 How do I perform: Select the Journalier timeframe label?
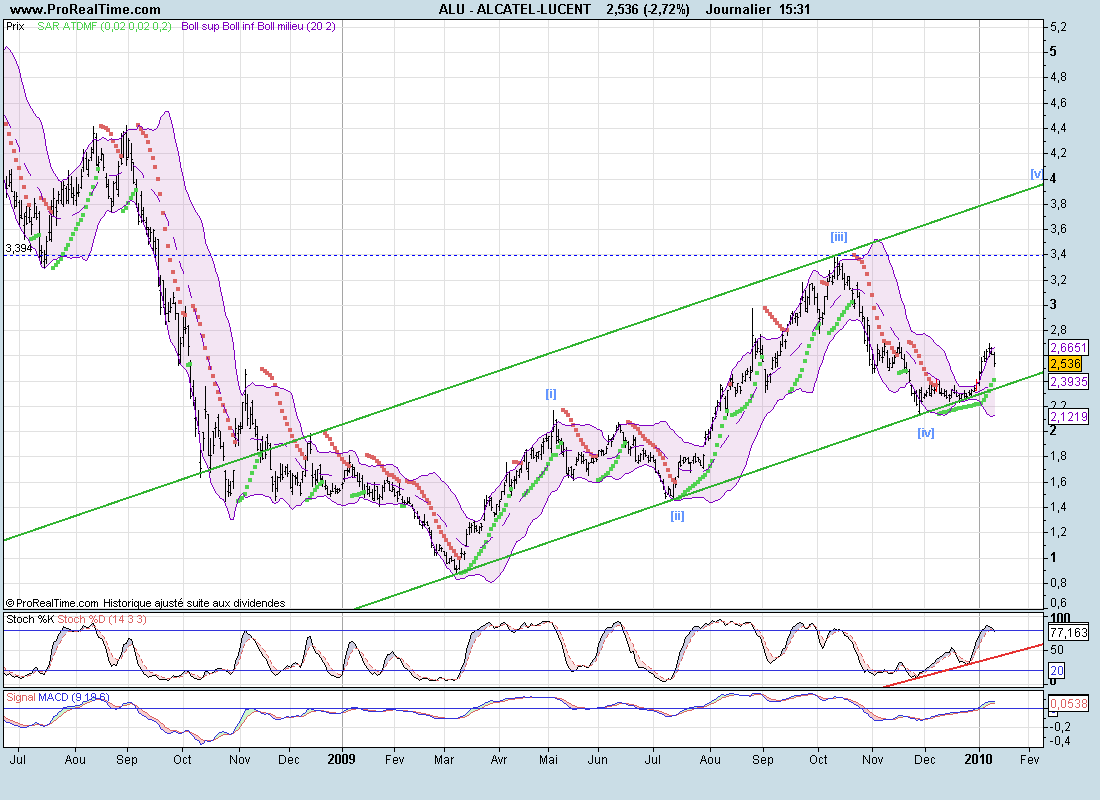pos(738,9)
